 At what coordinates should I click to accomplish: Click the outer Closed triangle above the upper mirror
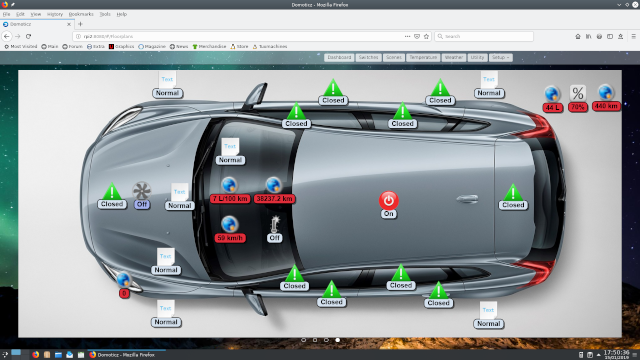(333, 87)
